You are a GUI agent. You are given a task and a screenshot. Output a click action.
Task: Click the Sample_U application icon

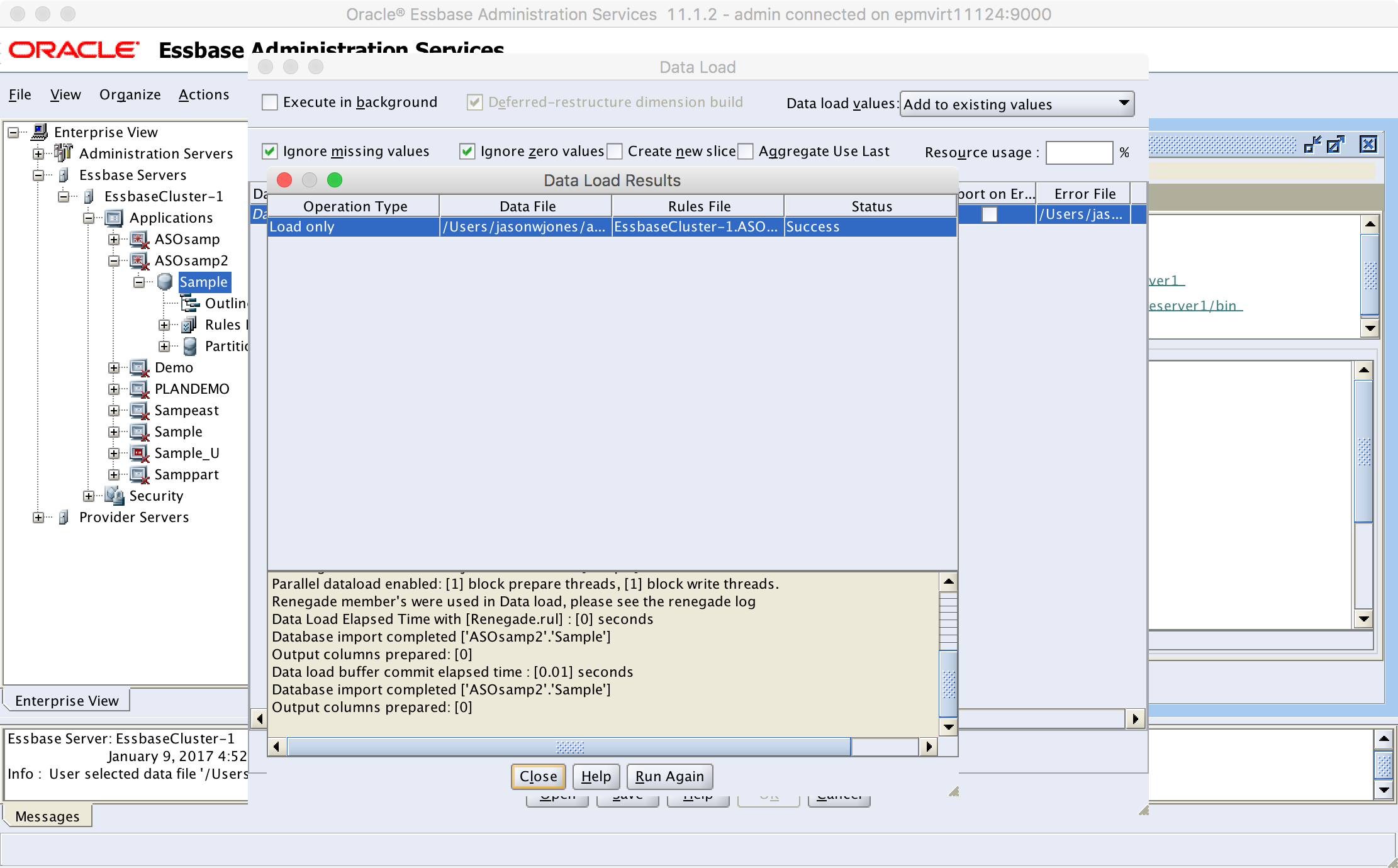pyautogui.click(x=139, y=453)
